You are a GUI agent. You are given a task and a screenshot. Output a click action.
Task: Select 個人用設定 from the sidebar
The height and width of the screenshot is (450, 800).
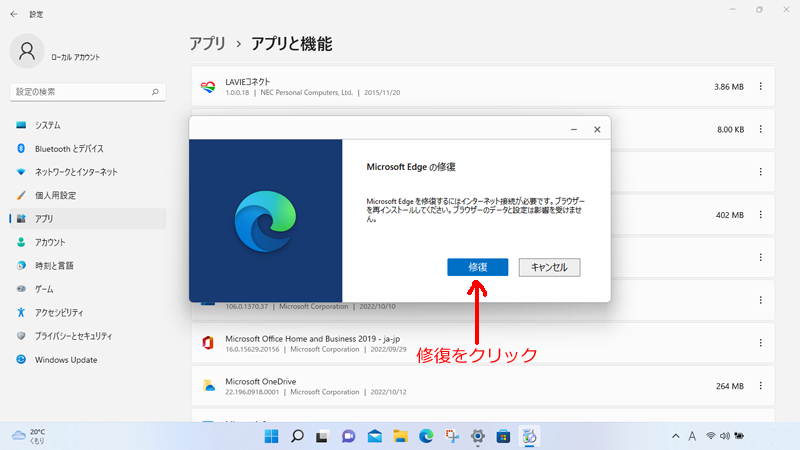tap(55, 195)
